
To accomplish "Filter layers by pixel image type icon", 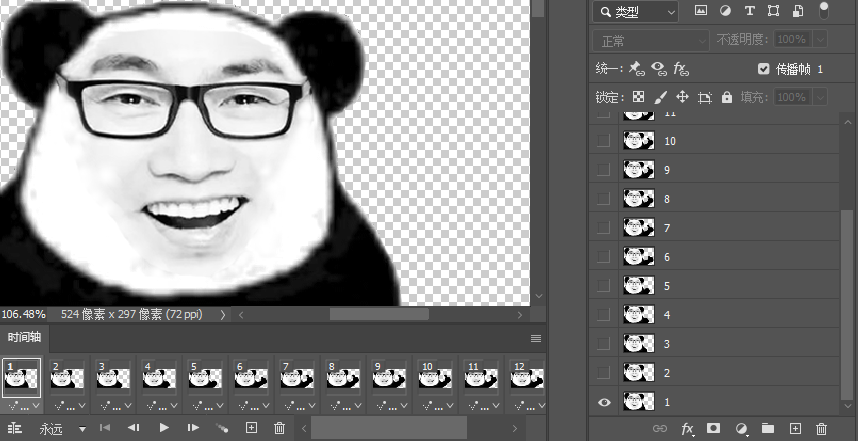I will coord(700,10).
